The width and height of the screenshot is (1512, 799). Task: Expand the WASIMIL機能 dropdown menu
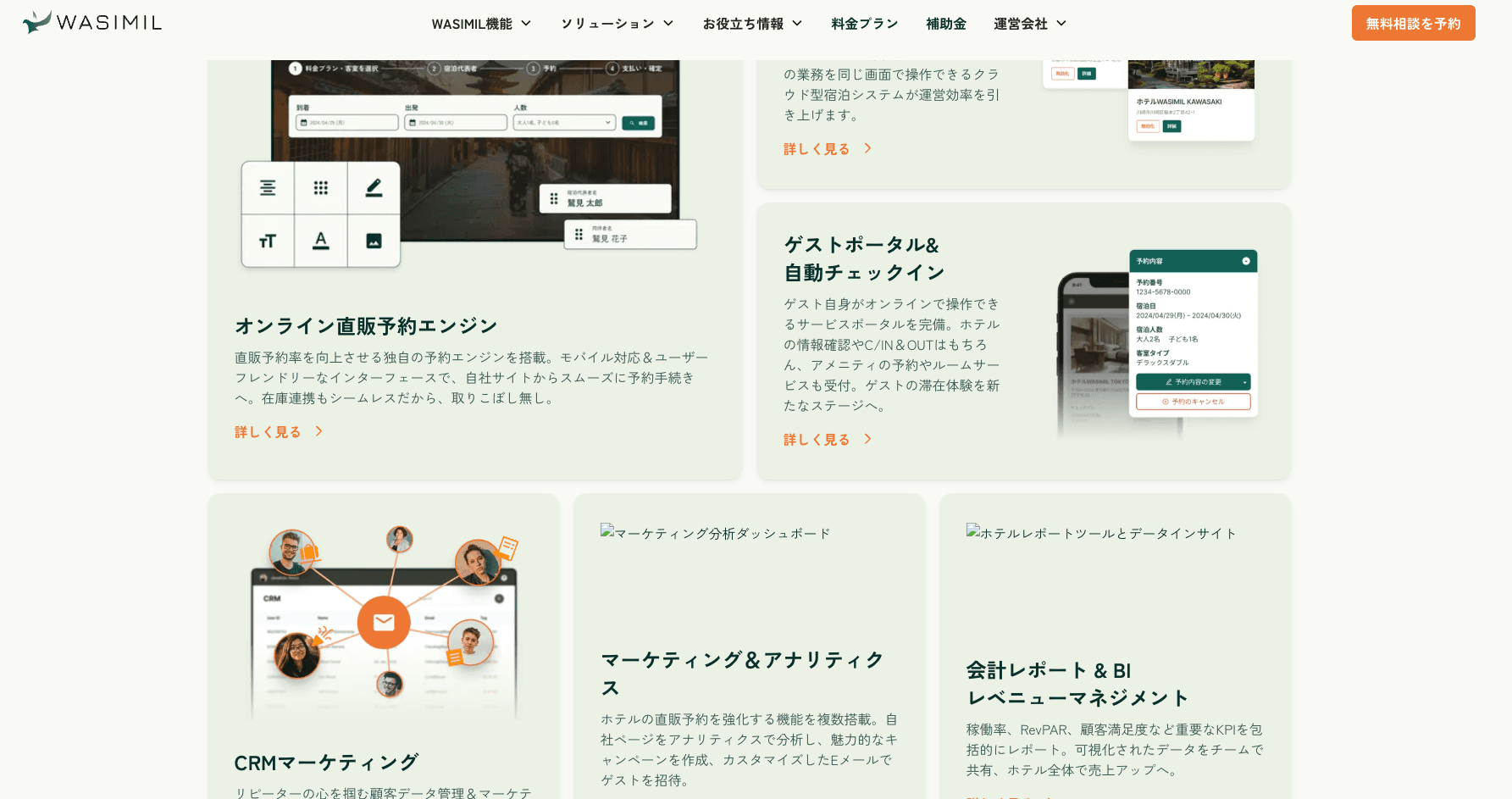click(481, 24)
